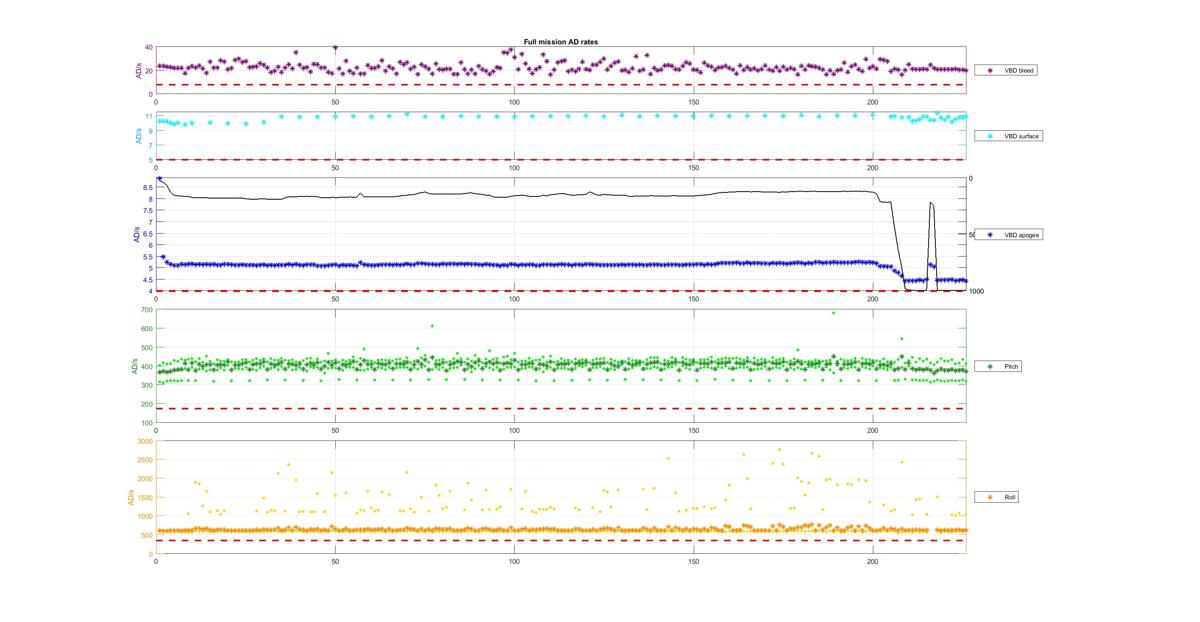This screenshot has height=622, width=1200.
Task: Select the cyan 'AD/s' y-axis label
Action: (137, 135)
